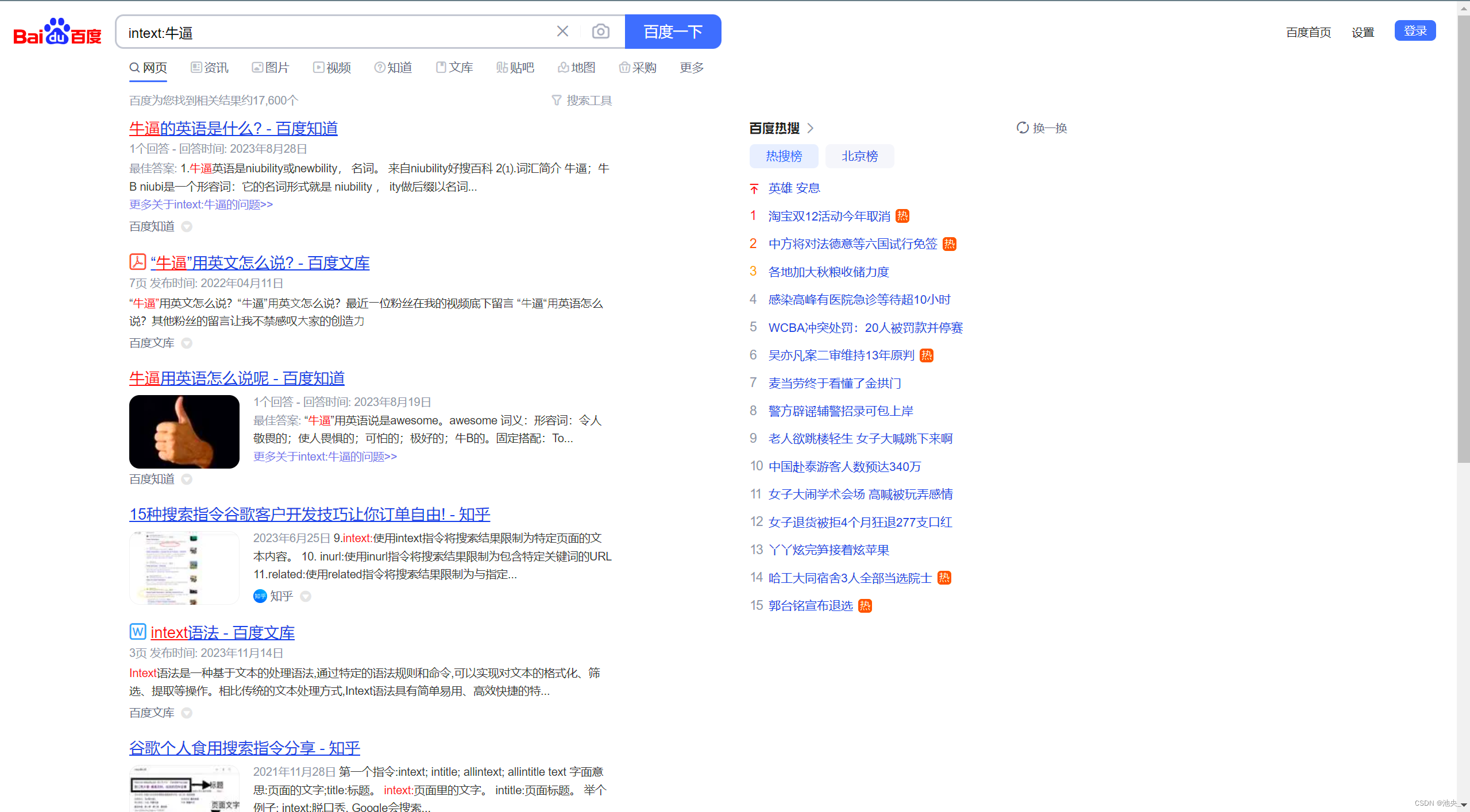Expand dropdown next to first 百度知道 source
The height and width of the screenshot is (812, 1470).
pyautogui.click(x=187, y=227)
